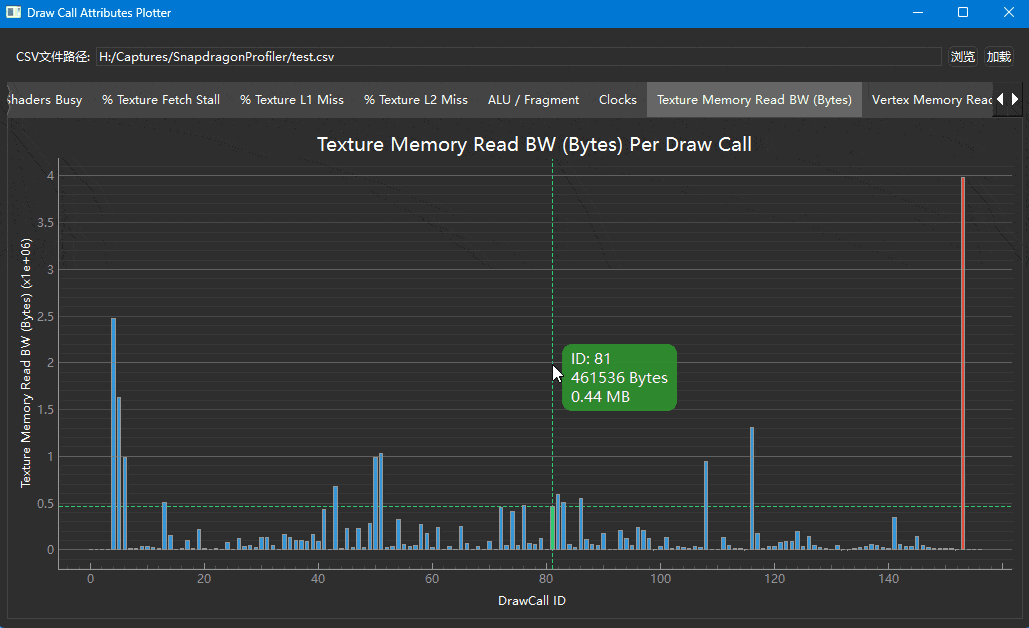Click the Draw Call Attributes Plotter app icon
Viewport: 1029px width, 628px height.
(13, 12)
